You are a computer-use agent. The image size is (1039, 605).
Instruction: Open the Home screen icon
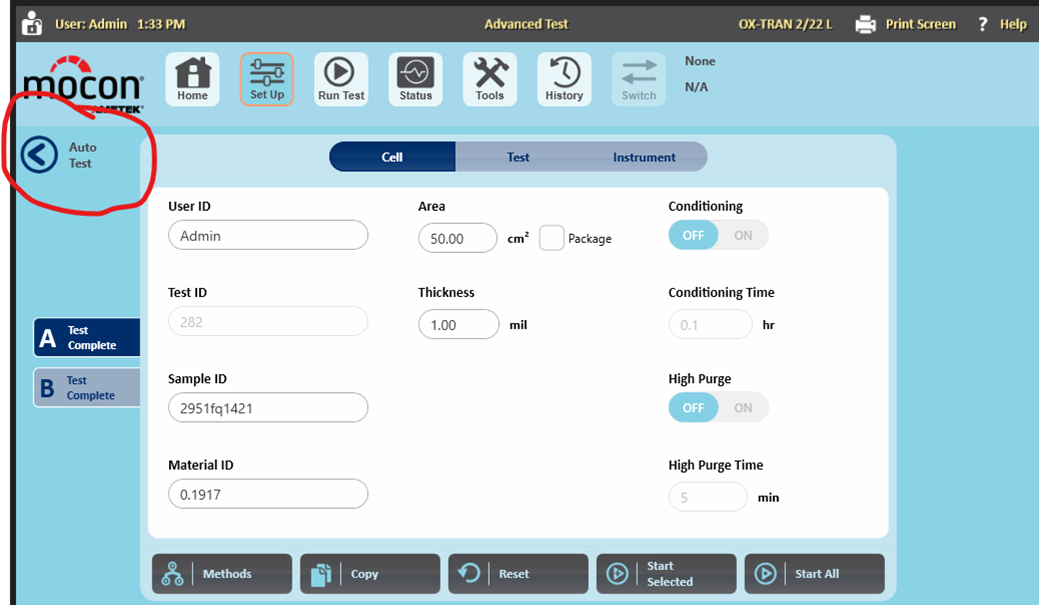(x=192, y=79)
